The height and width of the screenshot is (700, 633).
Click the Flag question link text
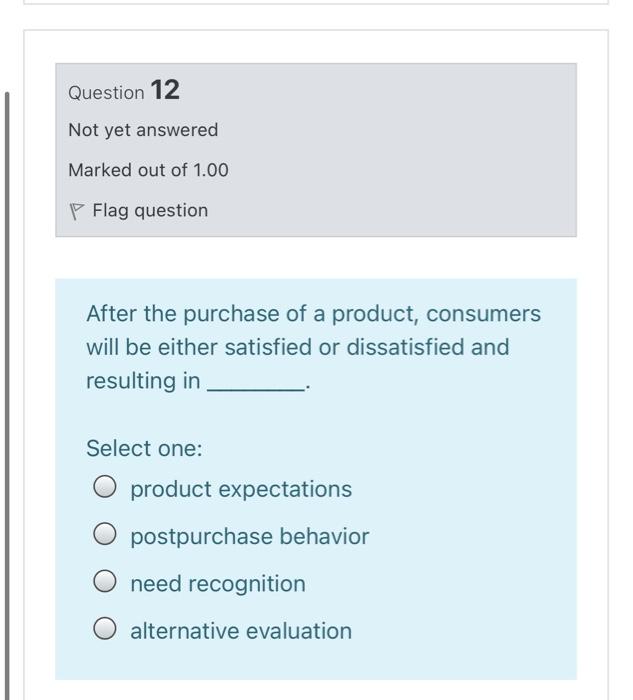tap(150, 211)
